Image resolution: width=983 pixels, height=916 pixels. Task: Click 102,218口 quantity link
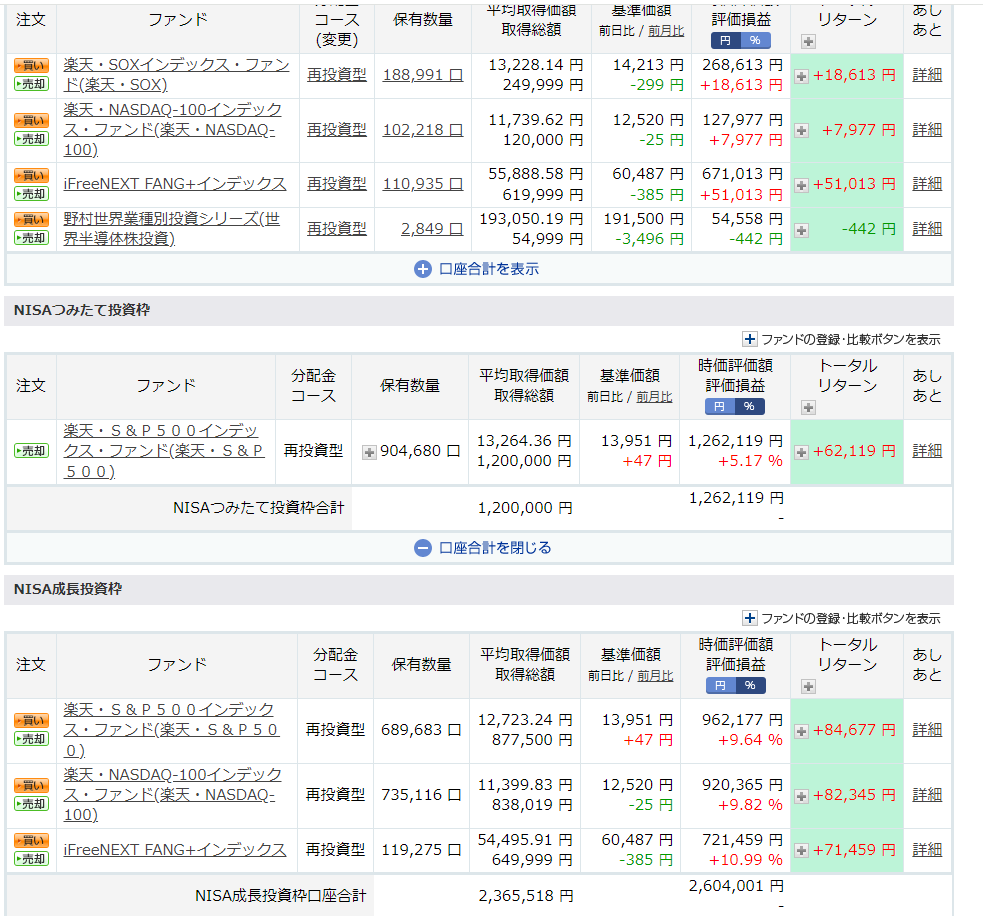click(423, 130)
